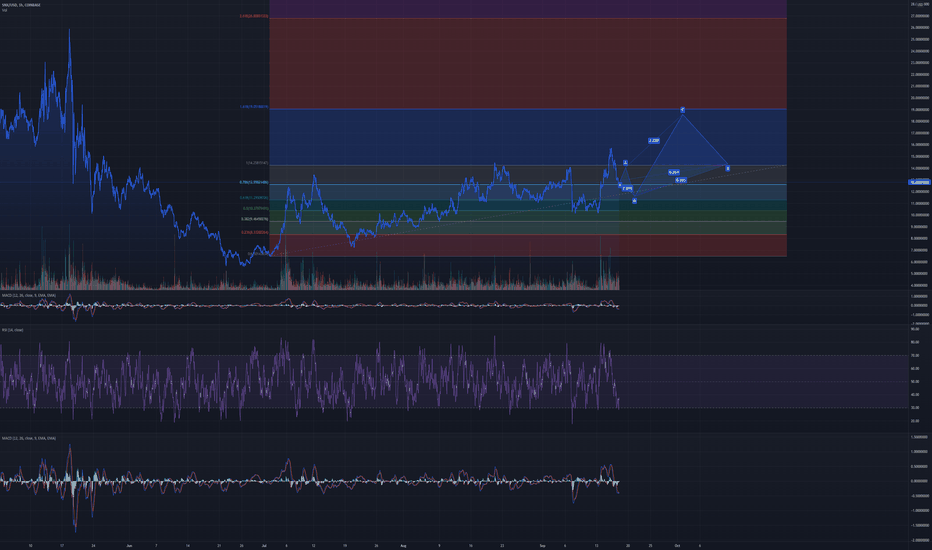
Task: Click the 1.618 Fibonacci level label
Action: pos(254,107)
